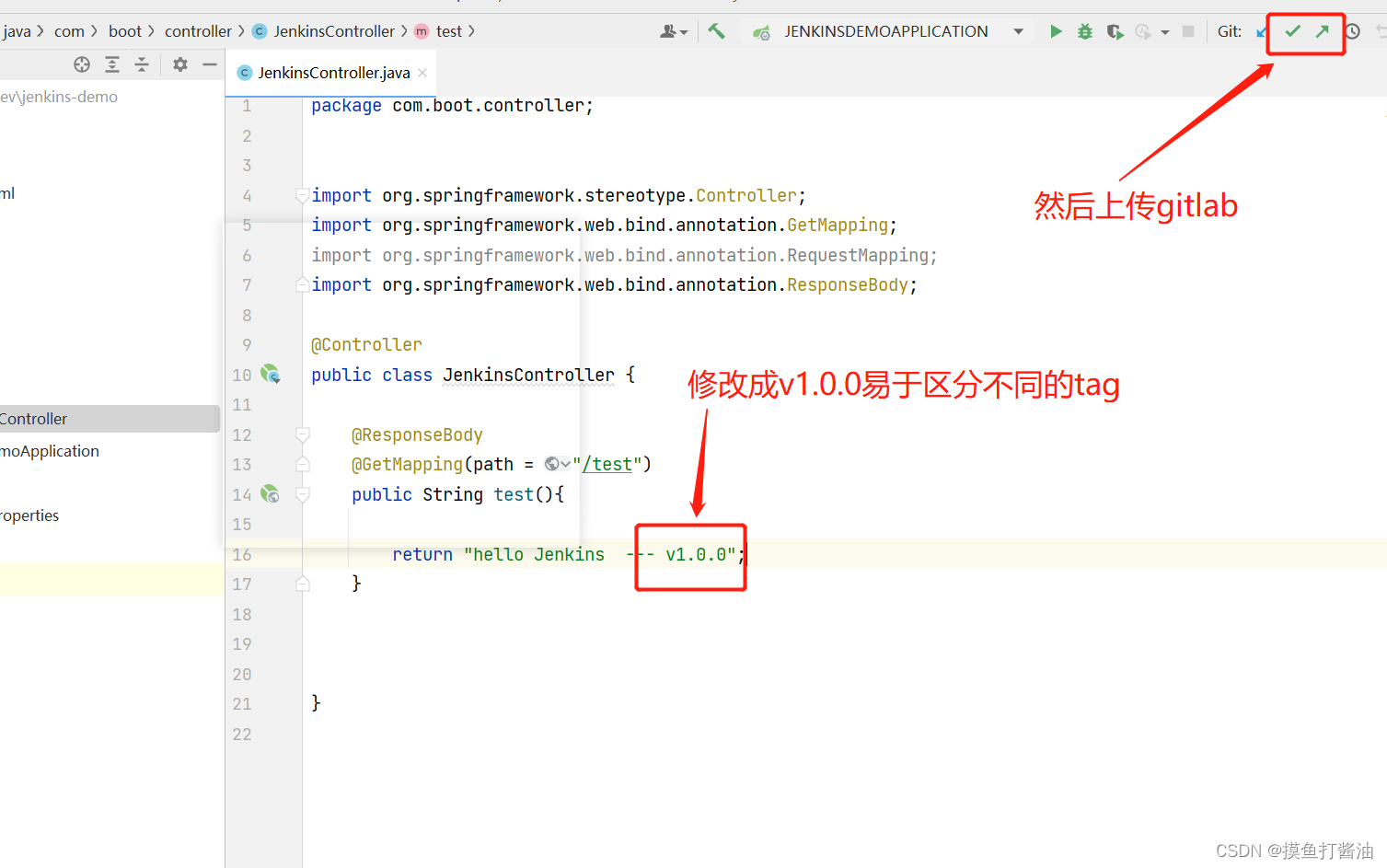The width and height of the screenshot is (1387, 868).
Task: Toggle the fold marker at line 7
Action: (302, 284)
